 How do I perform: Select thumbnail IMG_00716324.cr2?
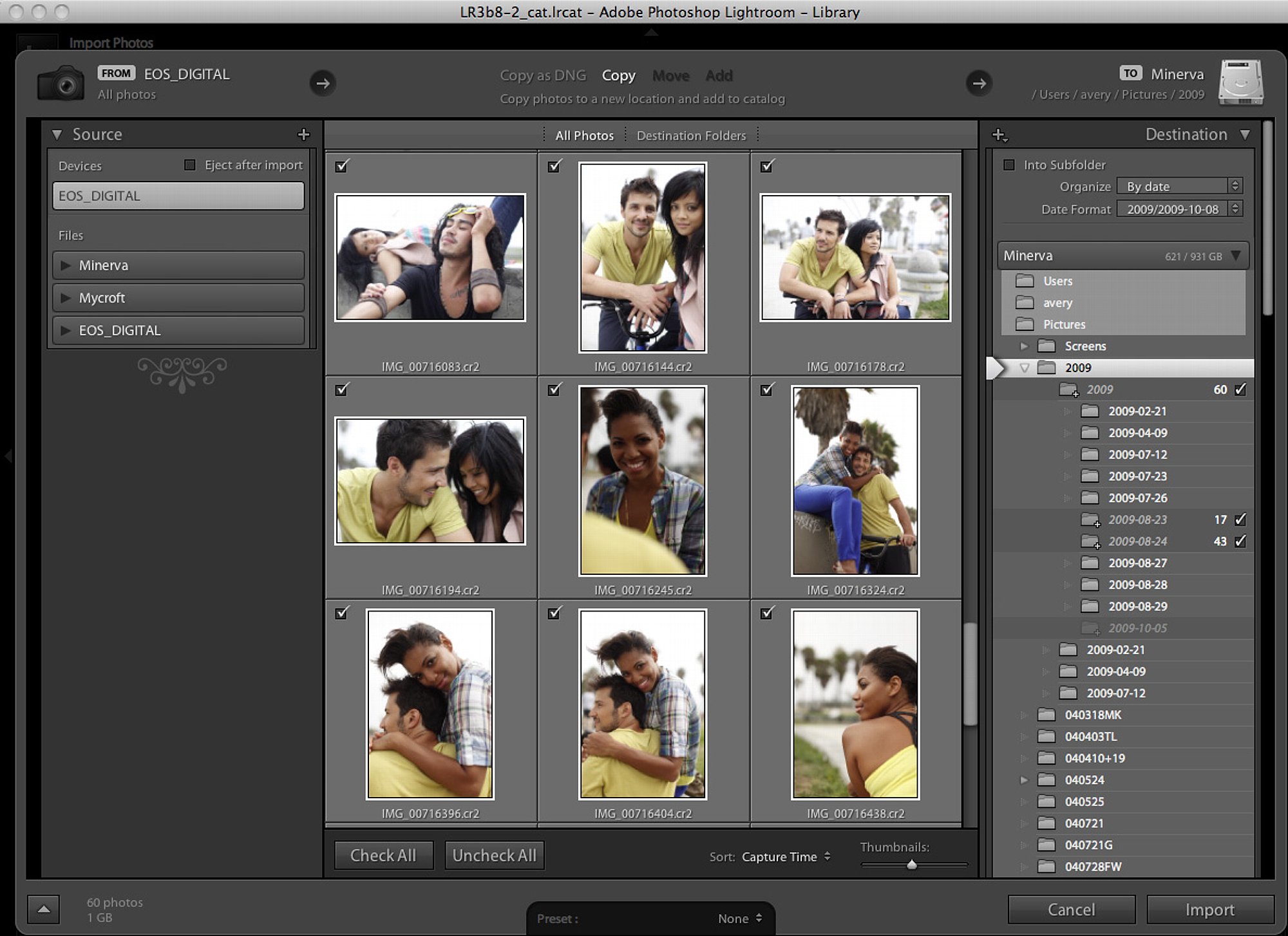[855, 481]
